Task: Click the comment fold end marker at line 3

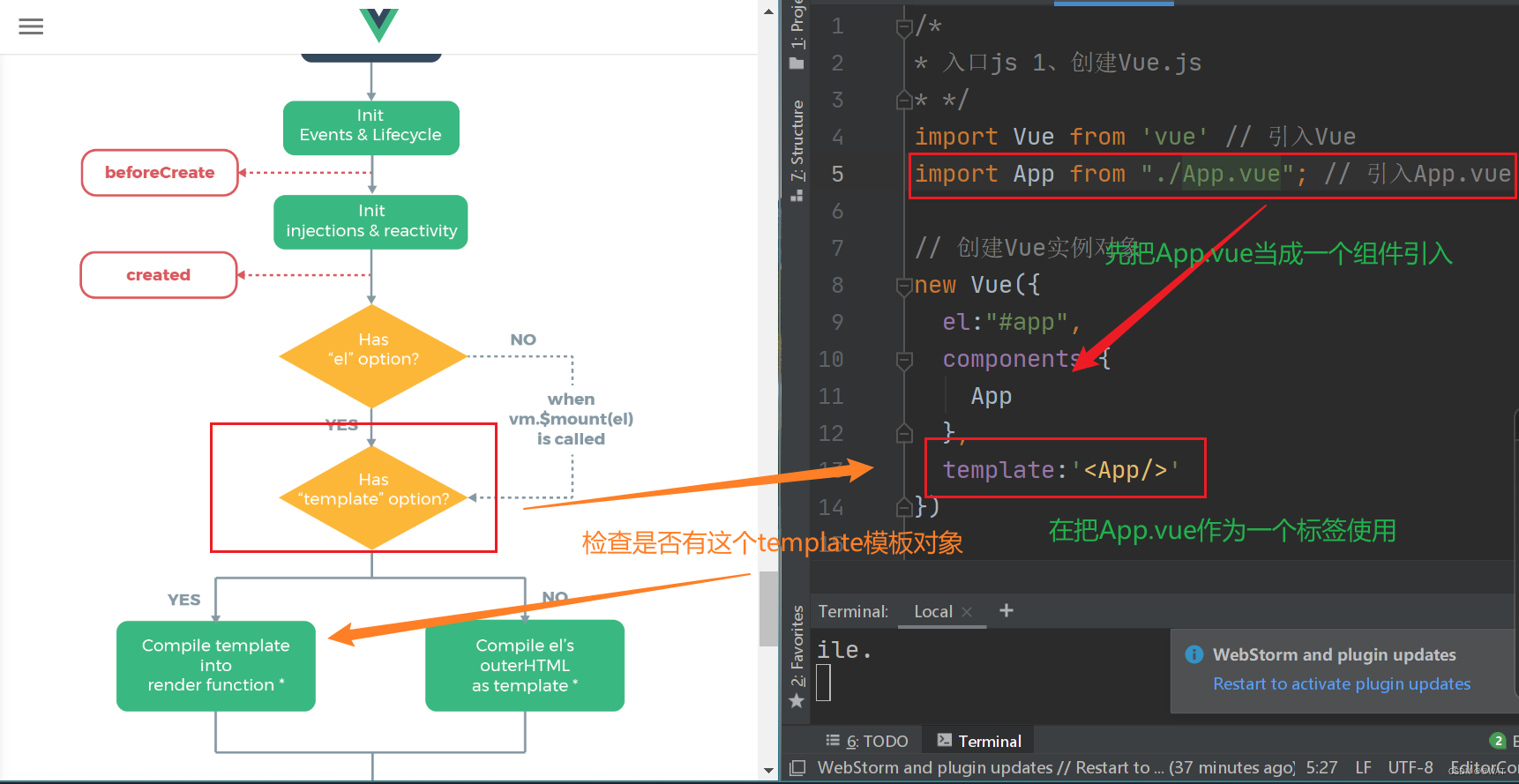Action: (903, 100)
